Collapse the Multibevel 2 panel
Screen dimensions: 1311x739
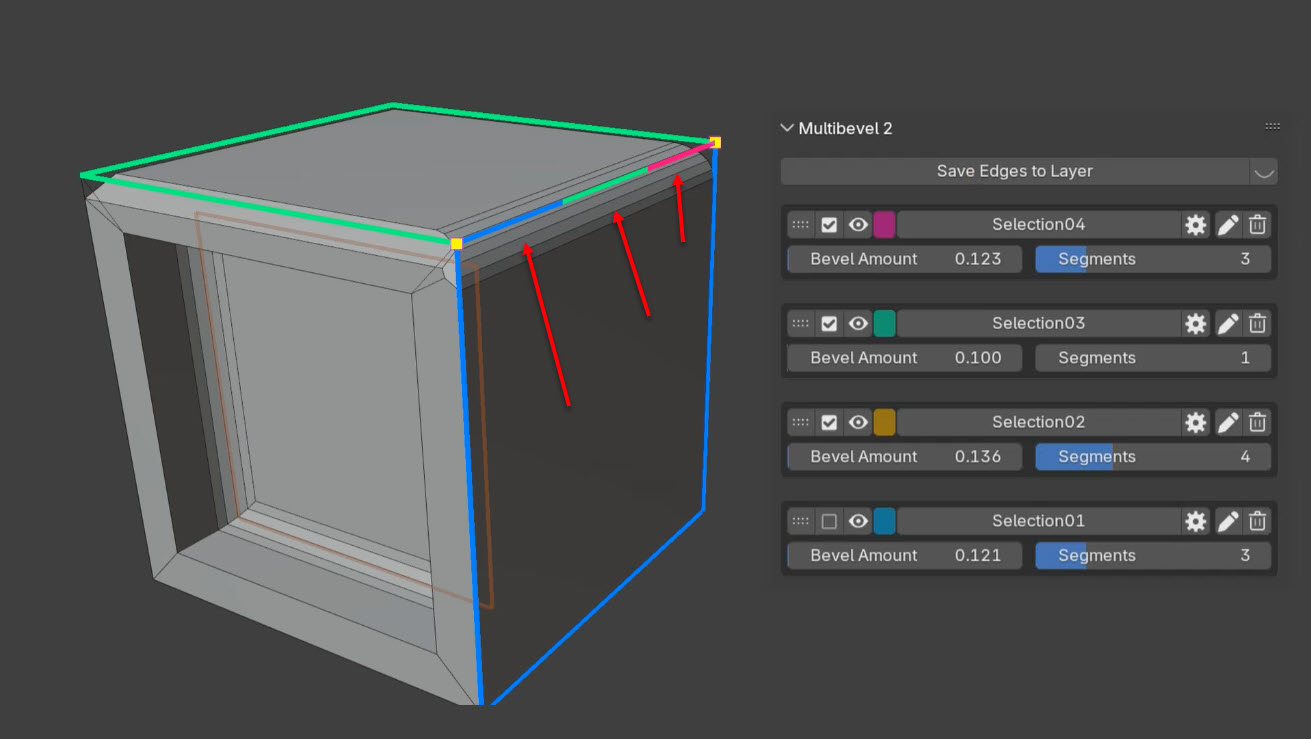click(787, 128)
